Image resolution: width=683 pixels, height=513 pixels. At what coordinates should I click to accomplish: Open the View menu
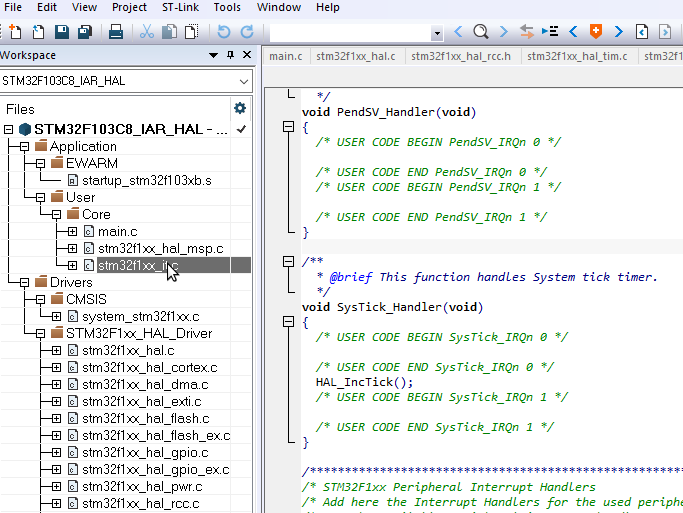click(84, 7)
